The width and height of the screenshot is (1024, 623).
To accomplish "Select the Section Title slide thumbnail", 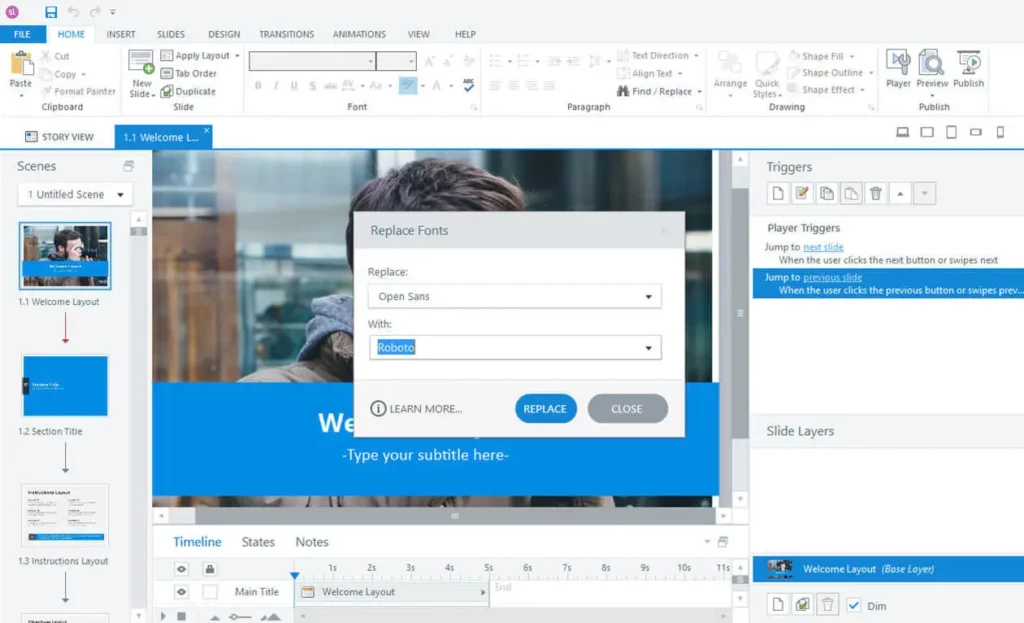I will [65, 386].
